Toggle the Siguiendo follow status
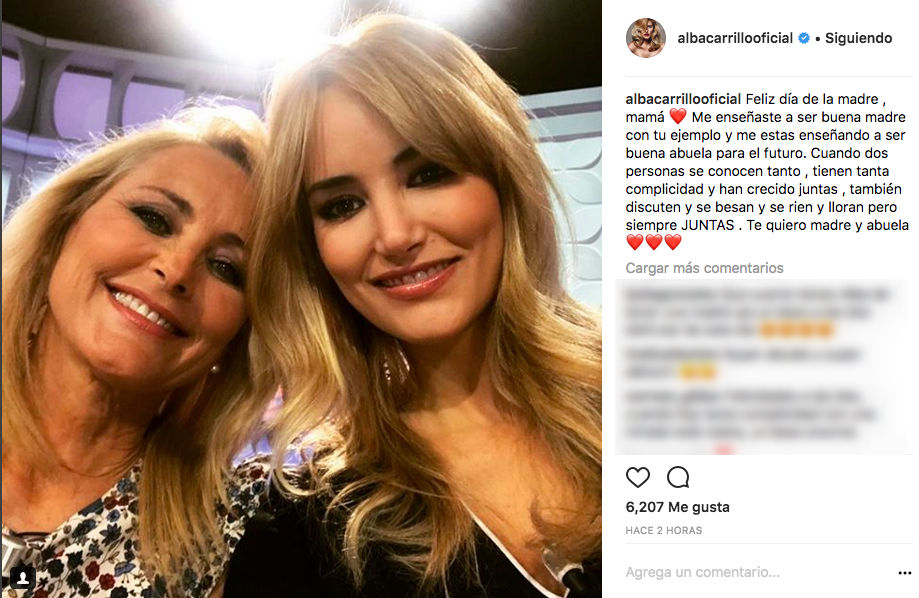The image size is (919, 598). [859, 38]
